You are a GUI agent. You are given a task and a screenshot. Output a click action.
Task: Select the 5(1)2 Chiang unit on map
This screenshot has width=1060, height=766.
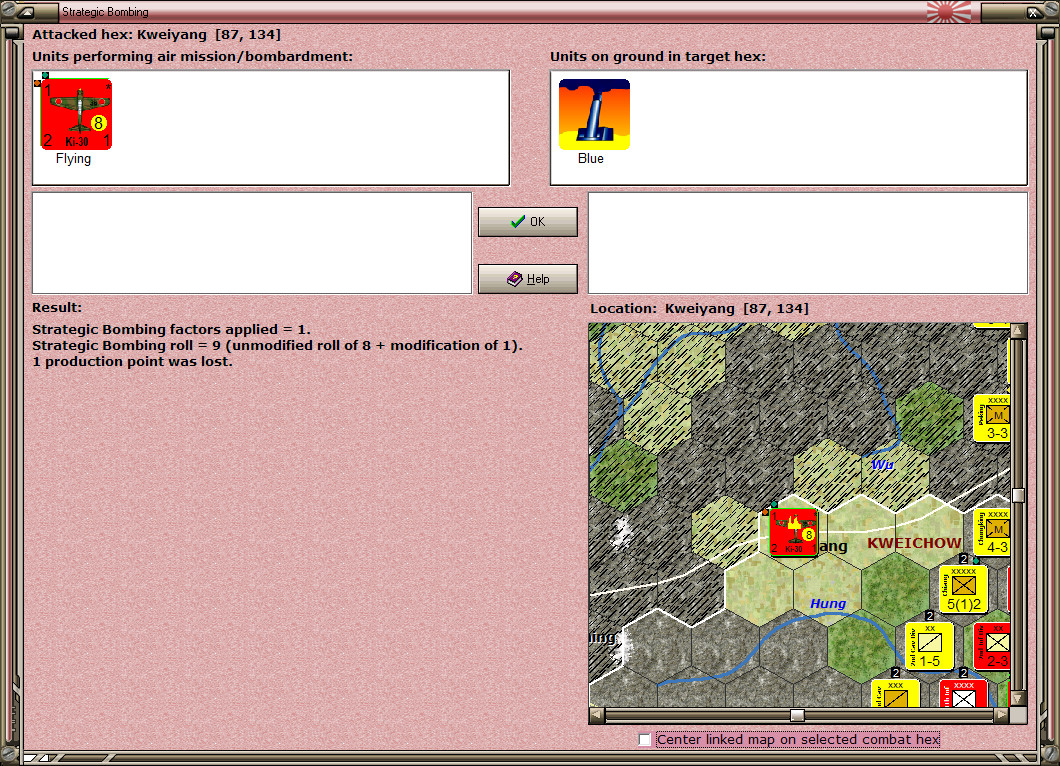tap(963, 590)
